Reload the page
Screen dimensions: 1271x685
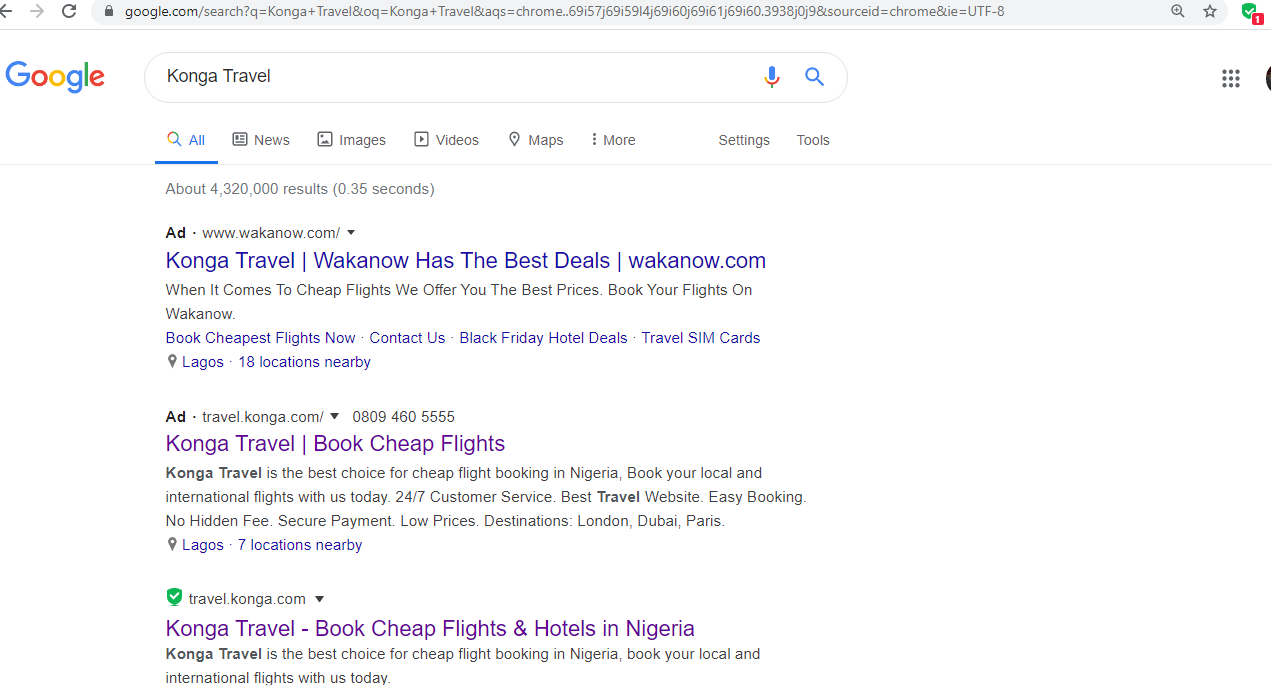[x=69, y=11]
